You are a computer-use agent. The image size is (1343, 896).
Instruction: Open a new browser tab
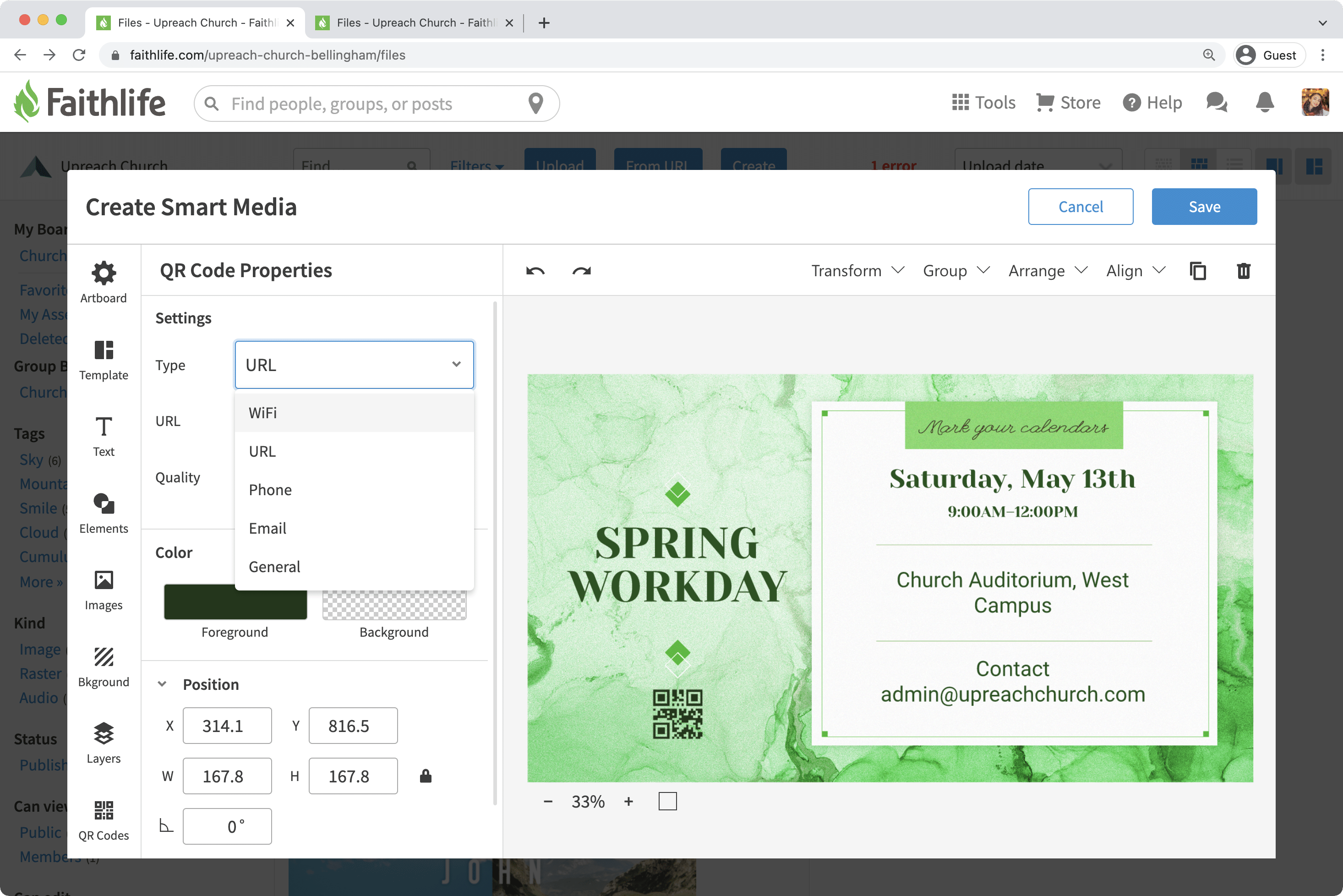click(x=544, y=23)
